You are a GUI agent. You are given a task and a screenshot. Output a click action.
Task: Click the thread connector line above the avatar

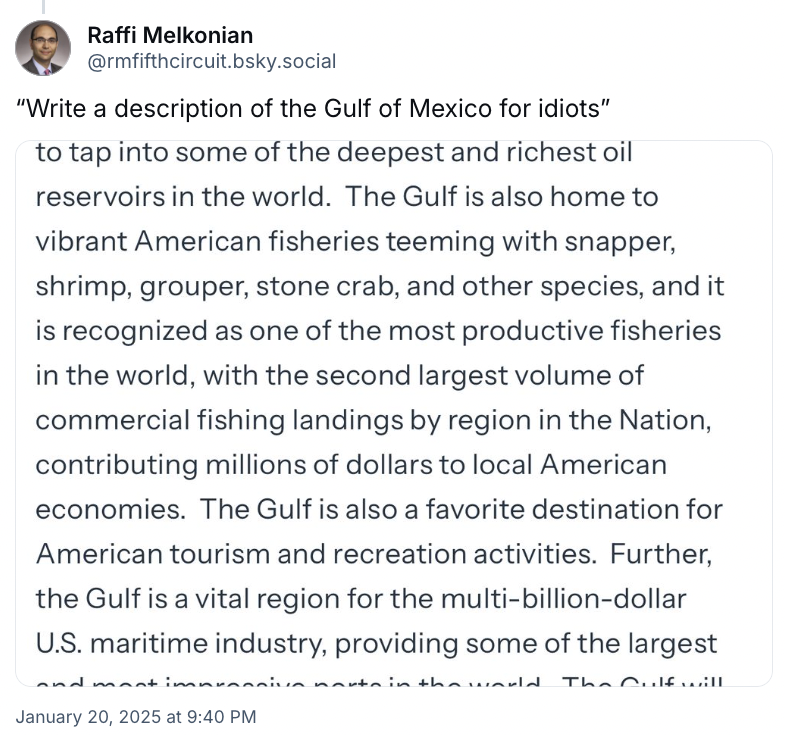pyautogui.click(x=43, y=6)
